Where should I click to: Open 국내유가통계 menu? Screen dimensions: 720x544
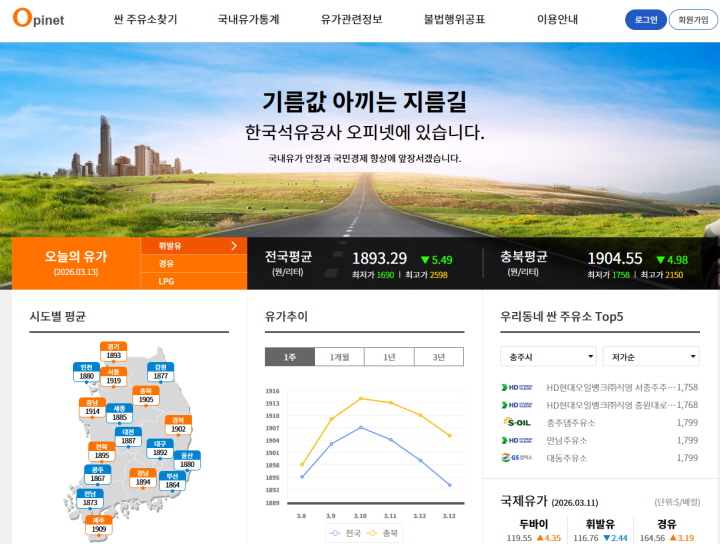(248, 19)
